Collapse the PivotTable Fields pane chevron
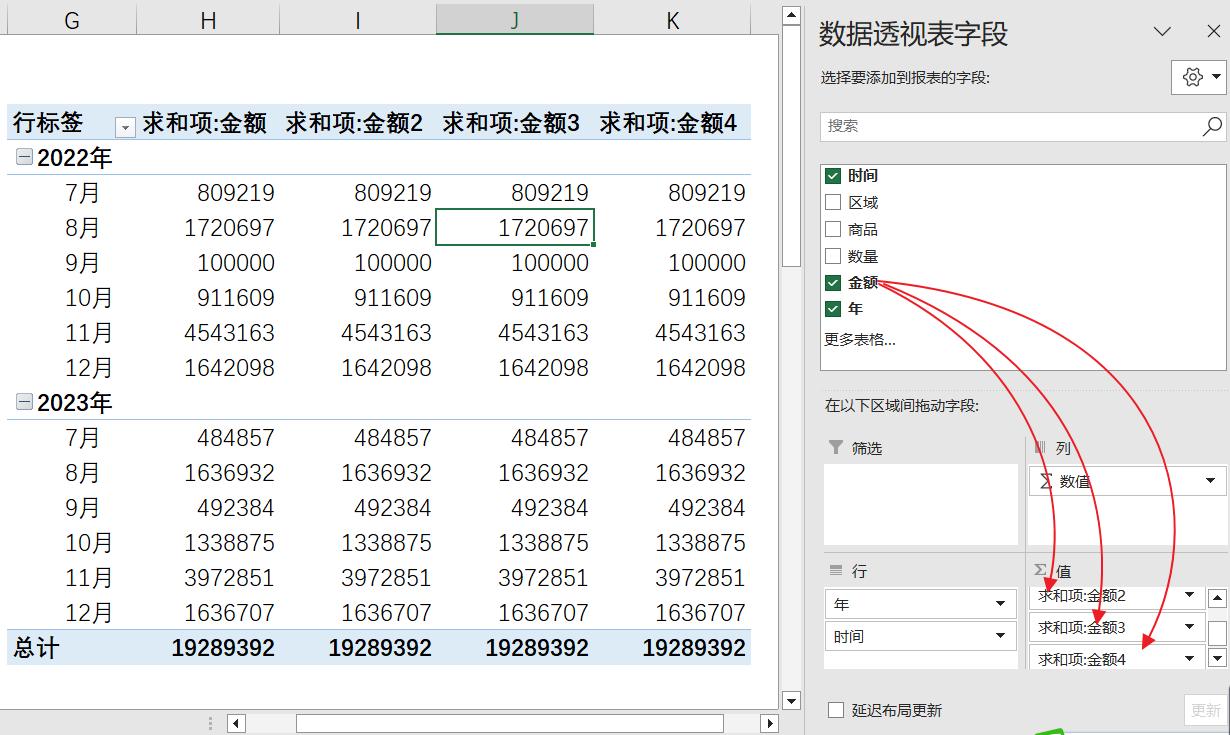 pyautogui.click(x=1163, y=33)
